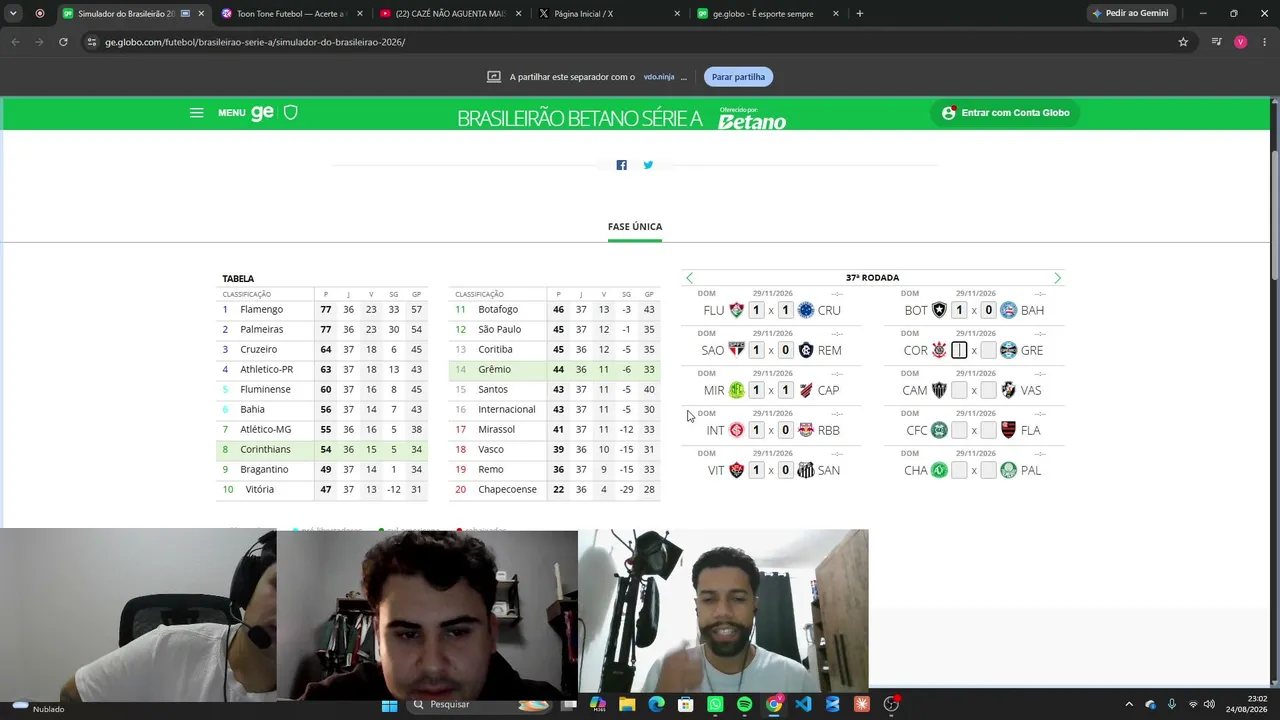Image resolution: width=1280 pixels, height=720 pixels.
Task: Click the Vitória crest in VIT x SAN
Action: tap(737, 470)
